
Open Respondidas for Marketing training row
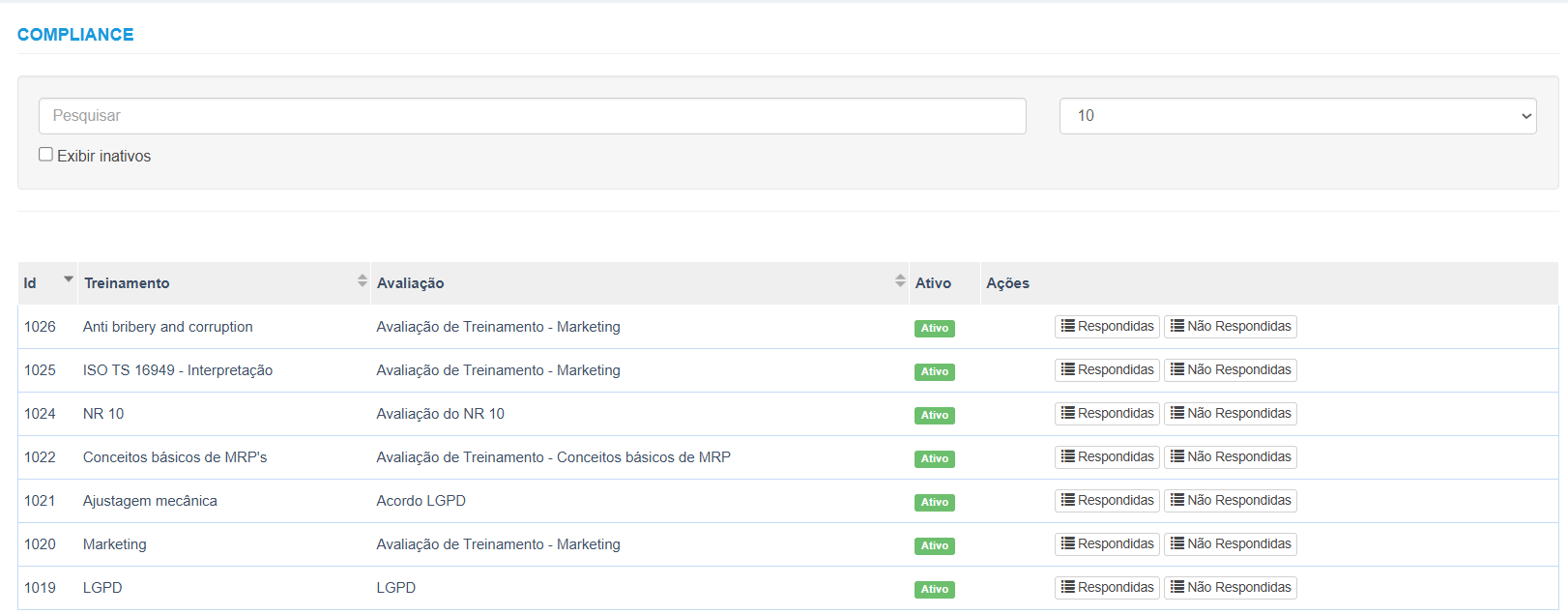[x=1107, y=543]
